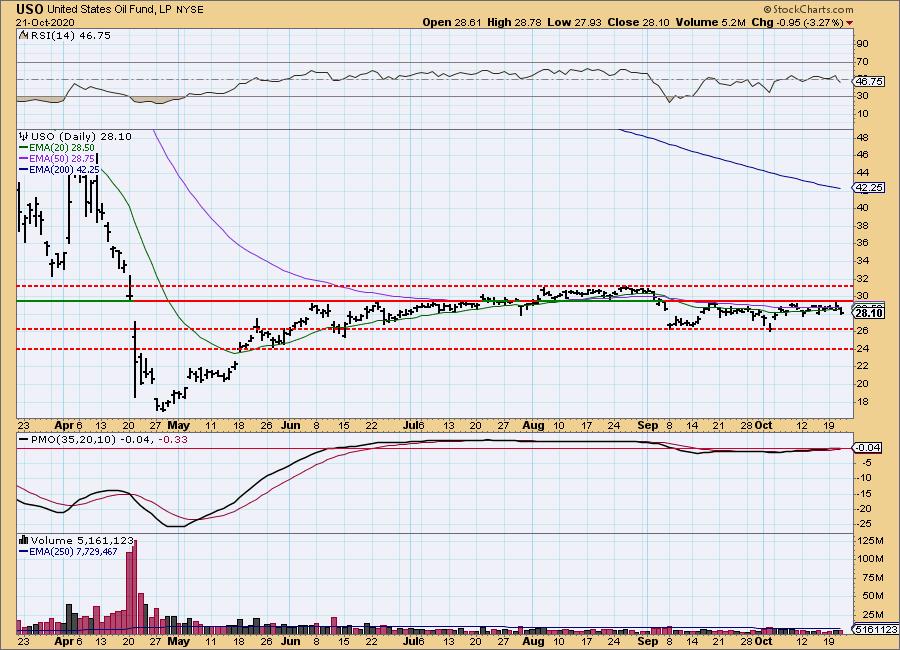The height and width of the screenshot is (650, 900).
Task: Click the blue EMA(250) volume legend swatch
Action: (x=24, y=552)
